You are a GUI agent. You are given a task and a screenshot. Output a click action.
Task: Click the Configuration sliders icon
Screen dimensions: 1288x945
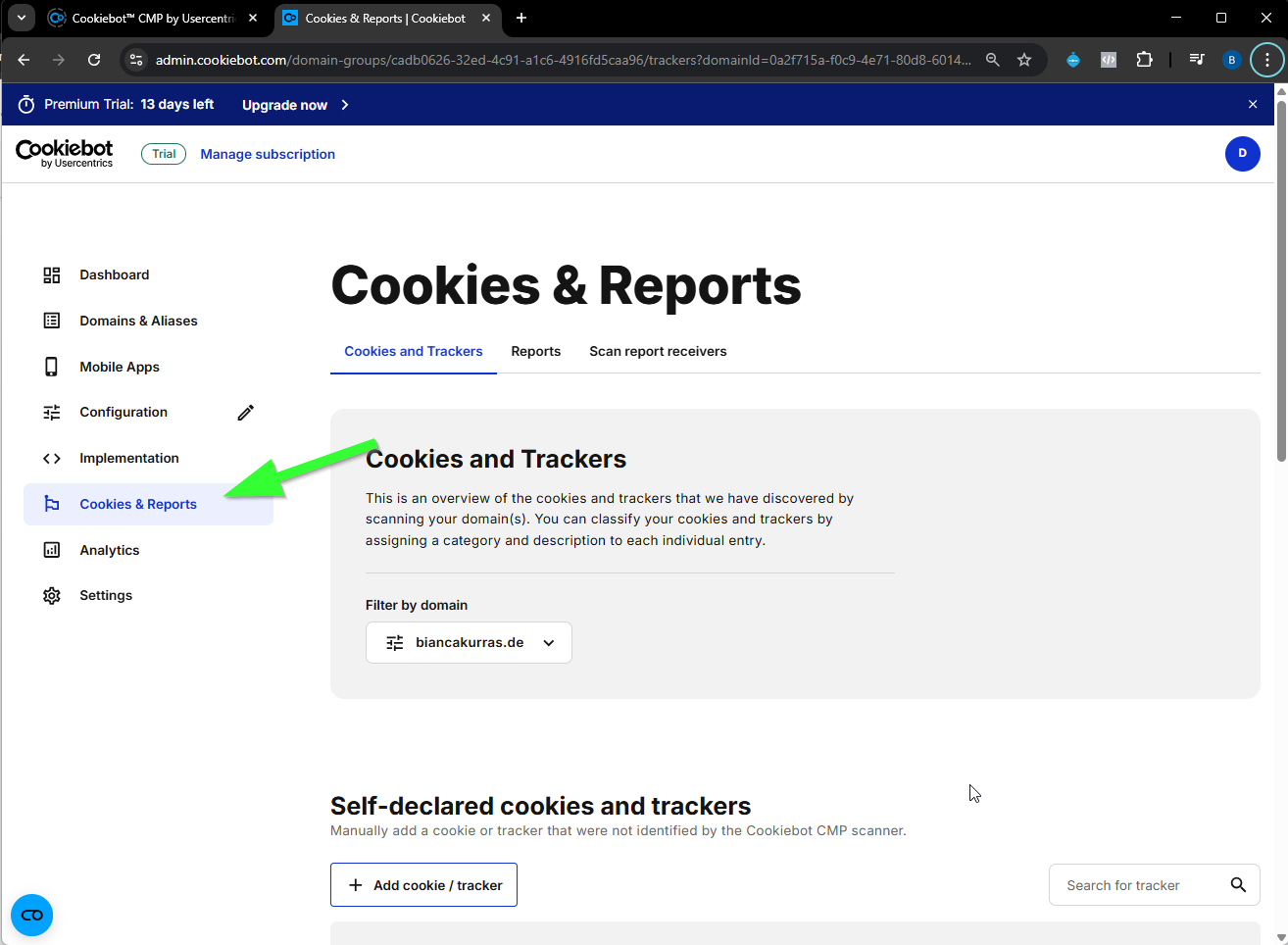point(52,413)
